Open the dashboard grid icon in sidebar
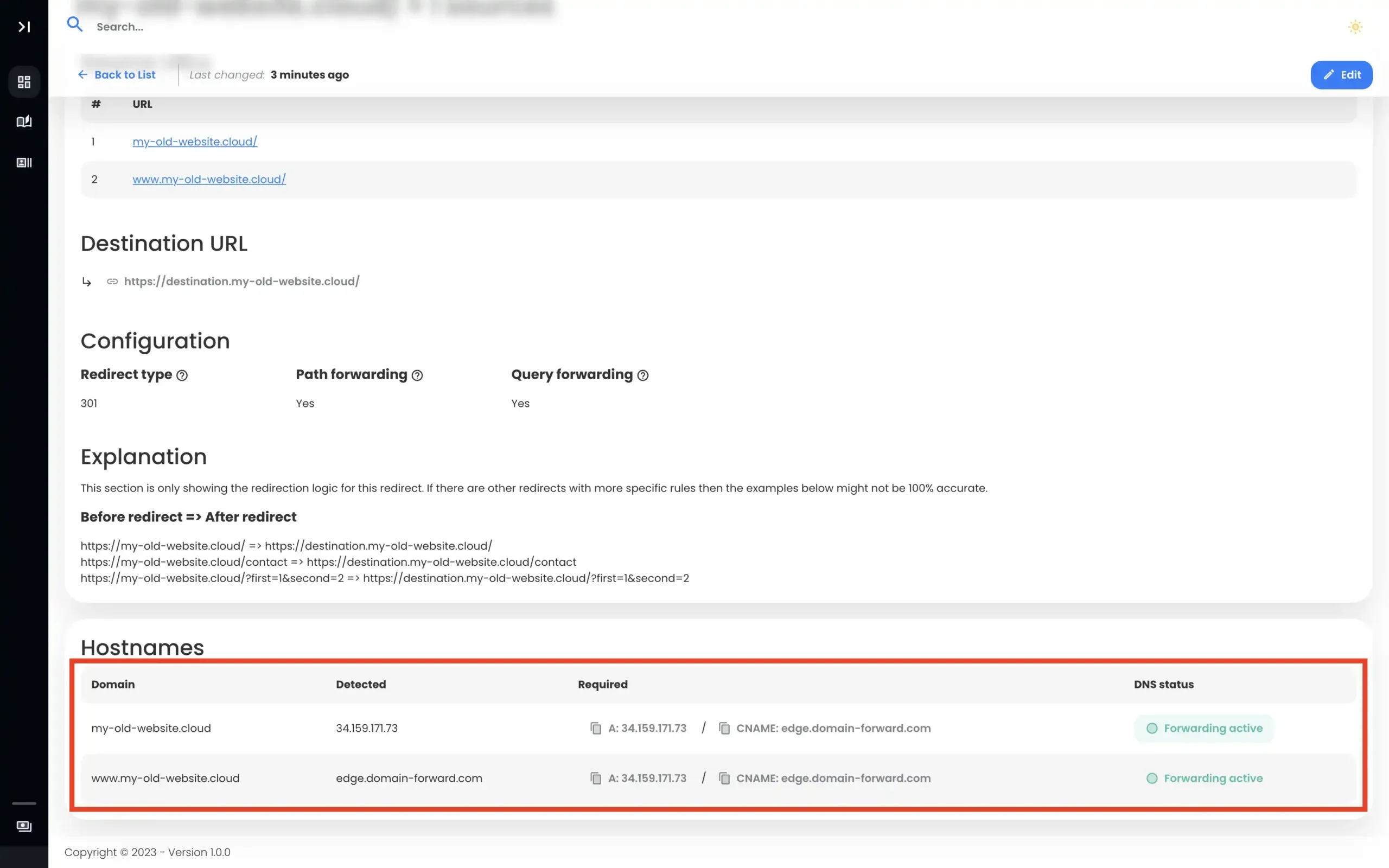Viewport: 1389px width, 868px height. [24, 82]
